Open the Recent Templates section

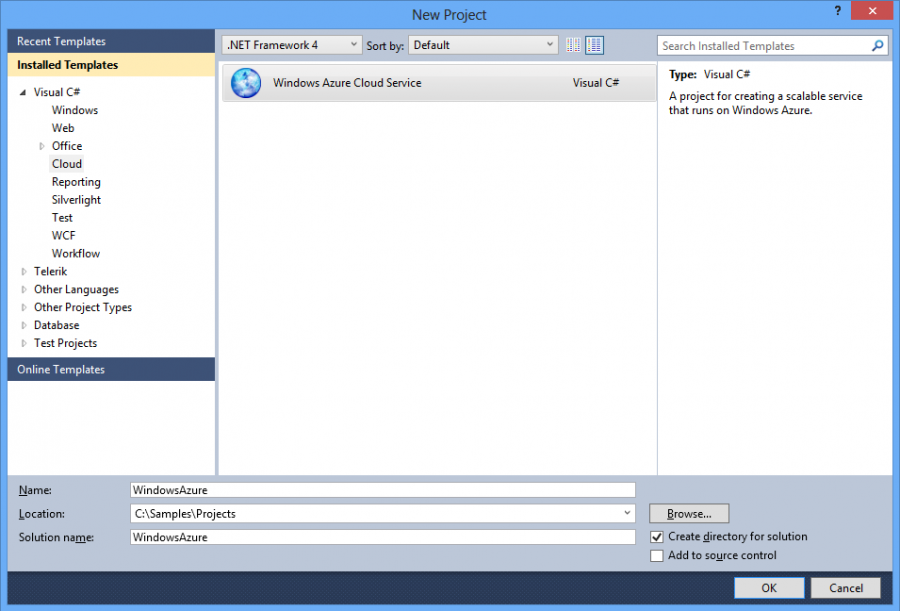click(111, 41)
